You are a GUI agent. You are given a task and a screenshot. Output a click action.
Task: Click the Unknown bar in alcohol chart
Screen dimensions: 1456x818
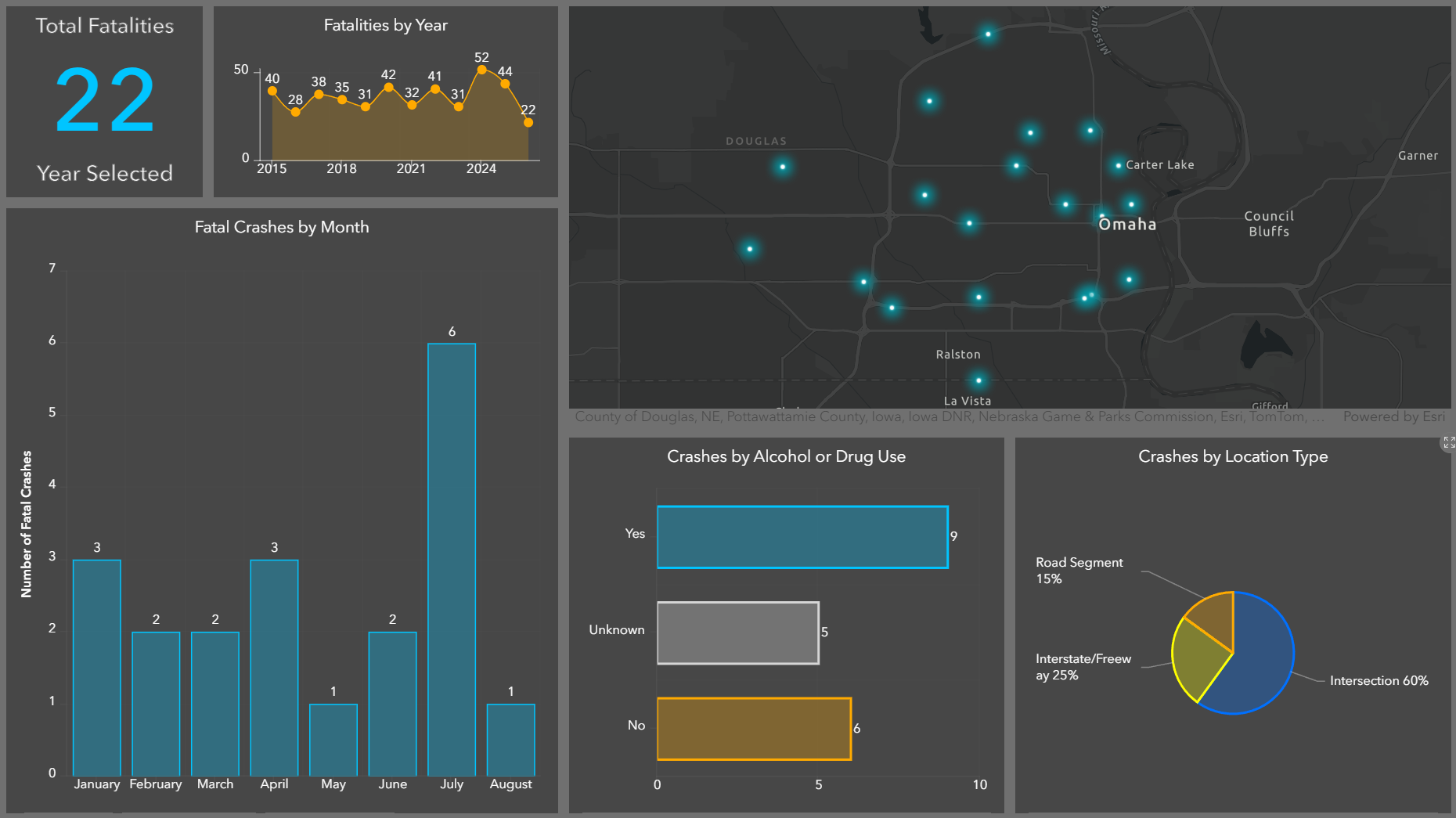click(738, 632)
